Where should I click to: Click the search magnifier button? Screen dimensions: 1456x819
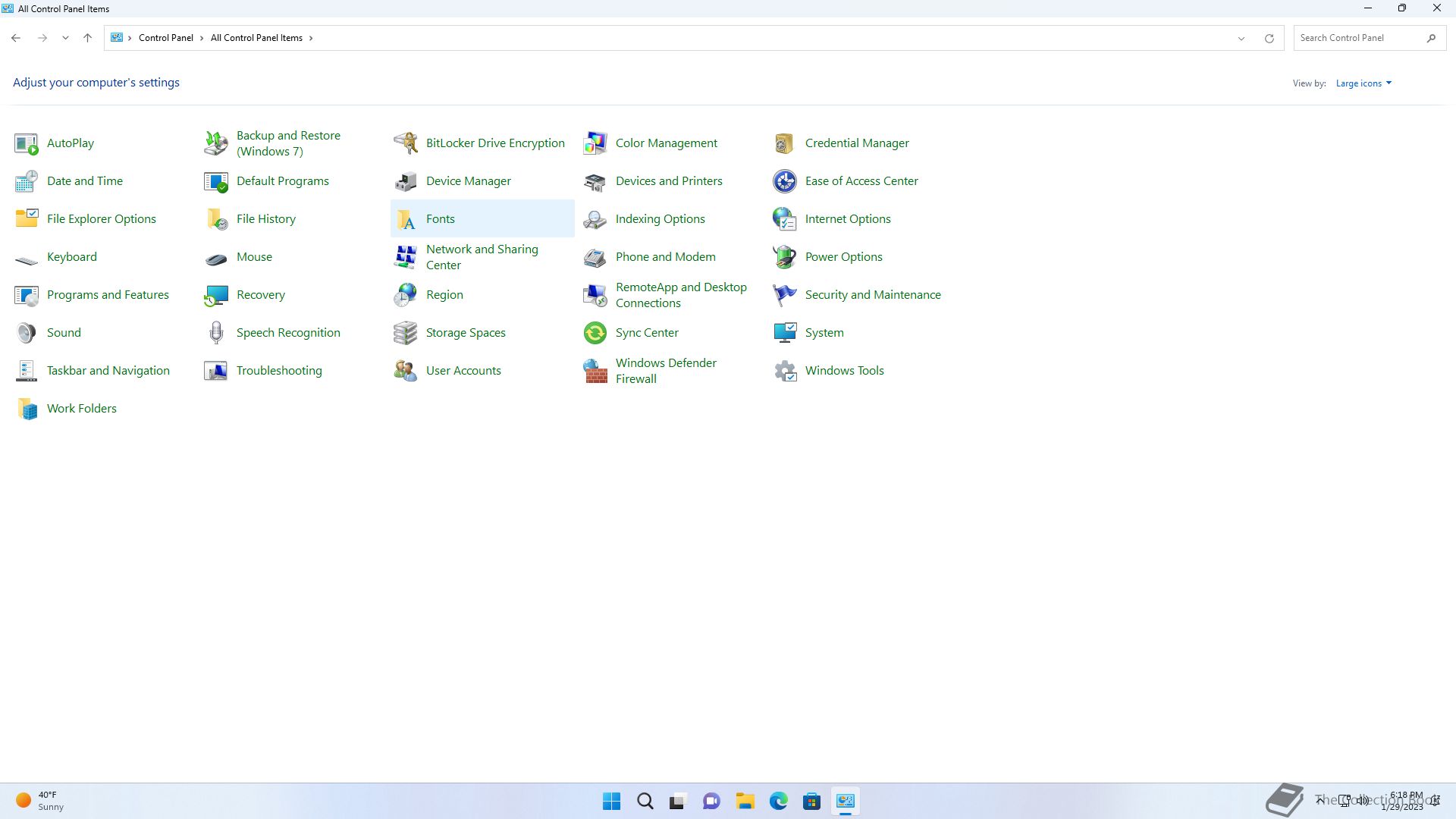1431,38
